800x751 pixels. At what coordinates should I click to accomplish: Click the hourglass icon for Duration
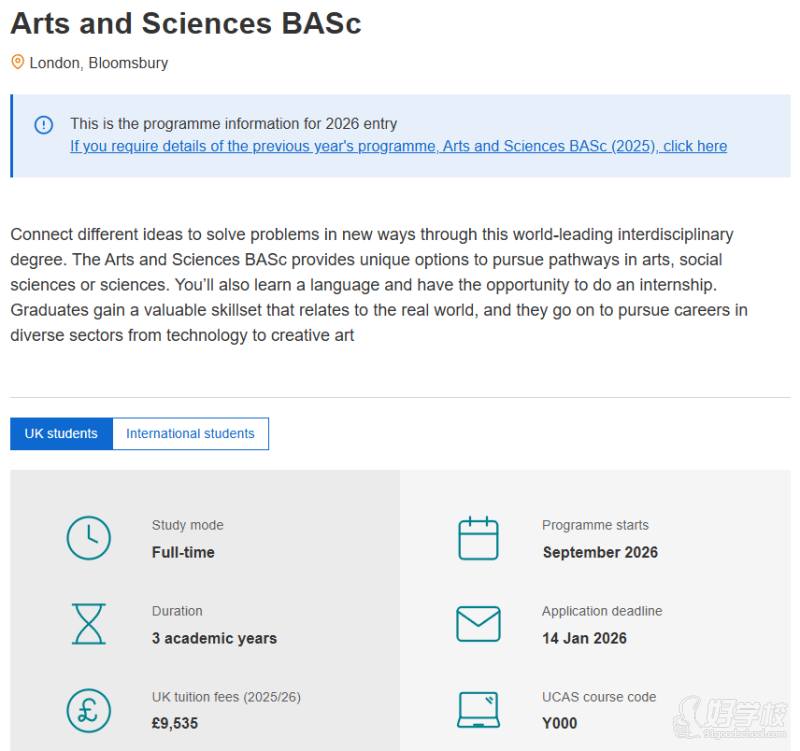89,624
